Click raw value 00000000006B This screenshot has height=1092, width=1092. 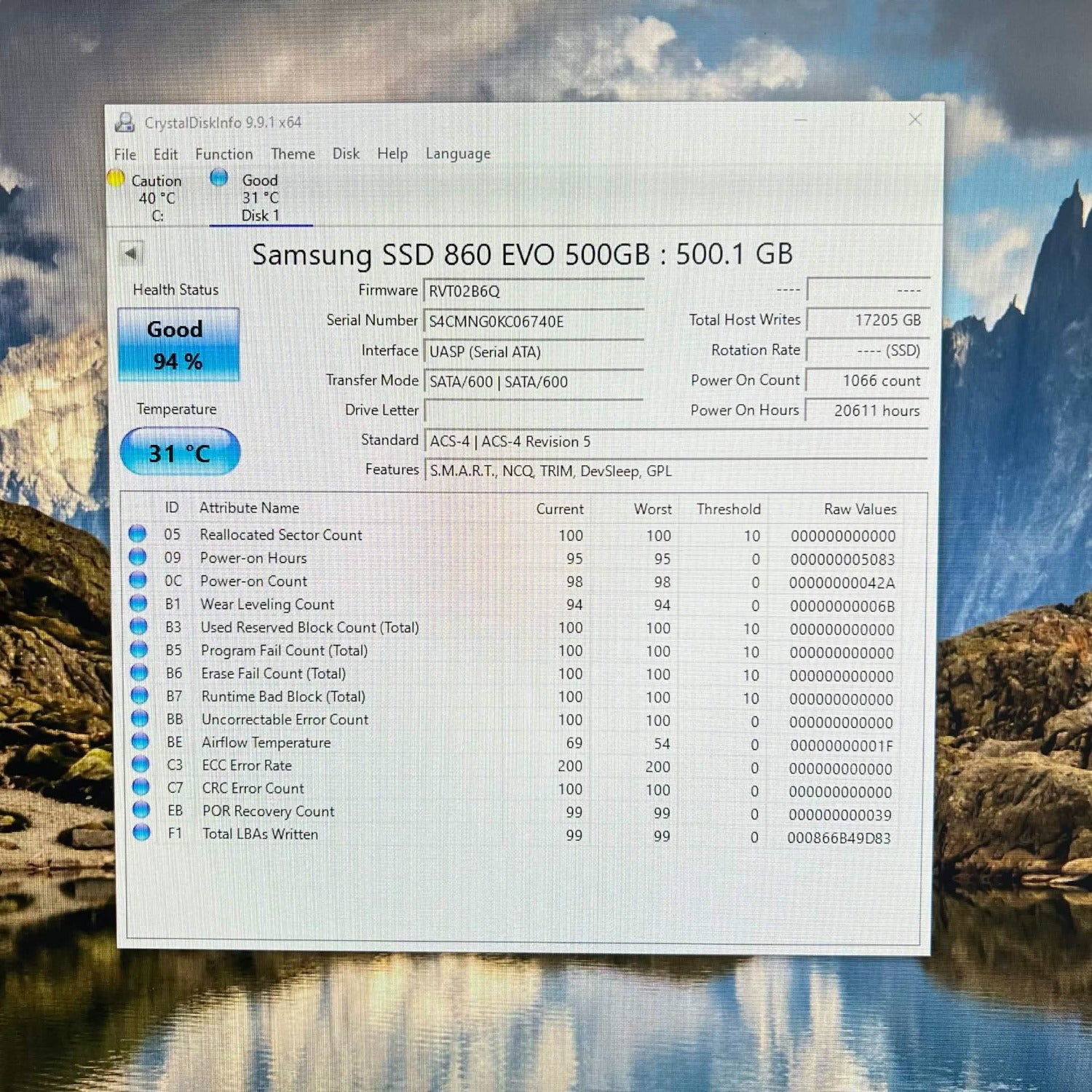[x=842, y=606]
